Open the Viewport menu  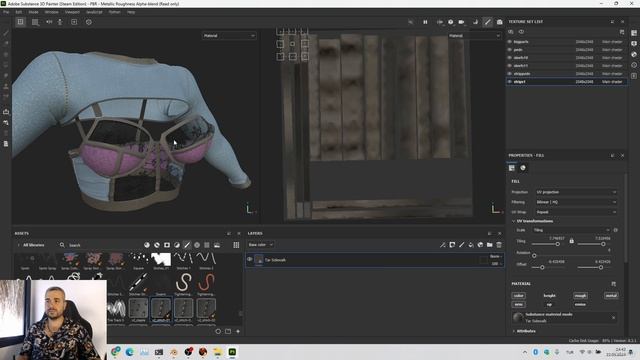click(72, 12)
